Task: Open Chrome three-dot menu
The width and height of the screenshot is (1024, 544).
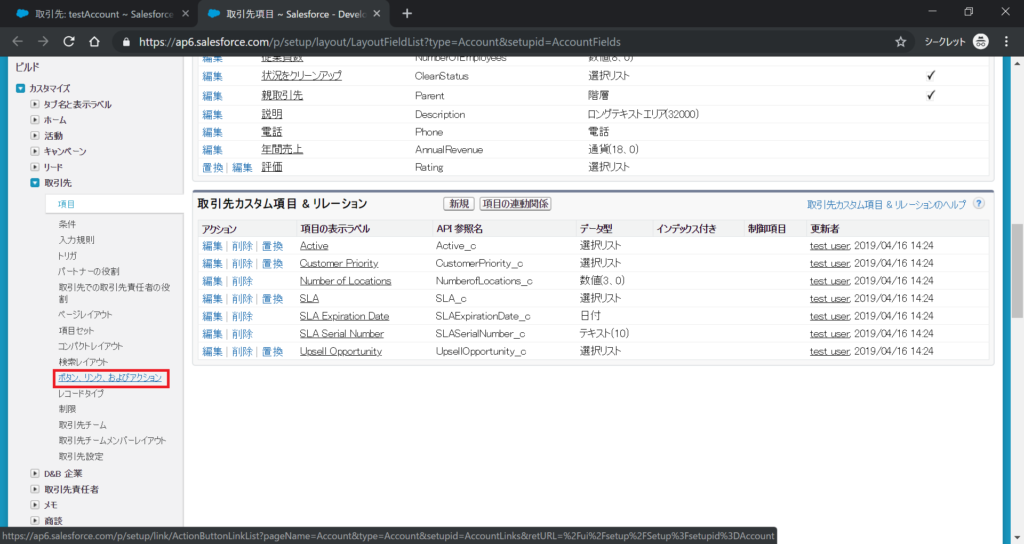Action: [1007, 42]
